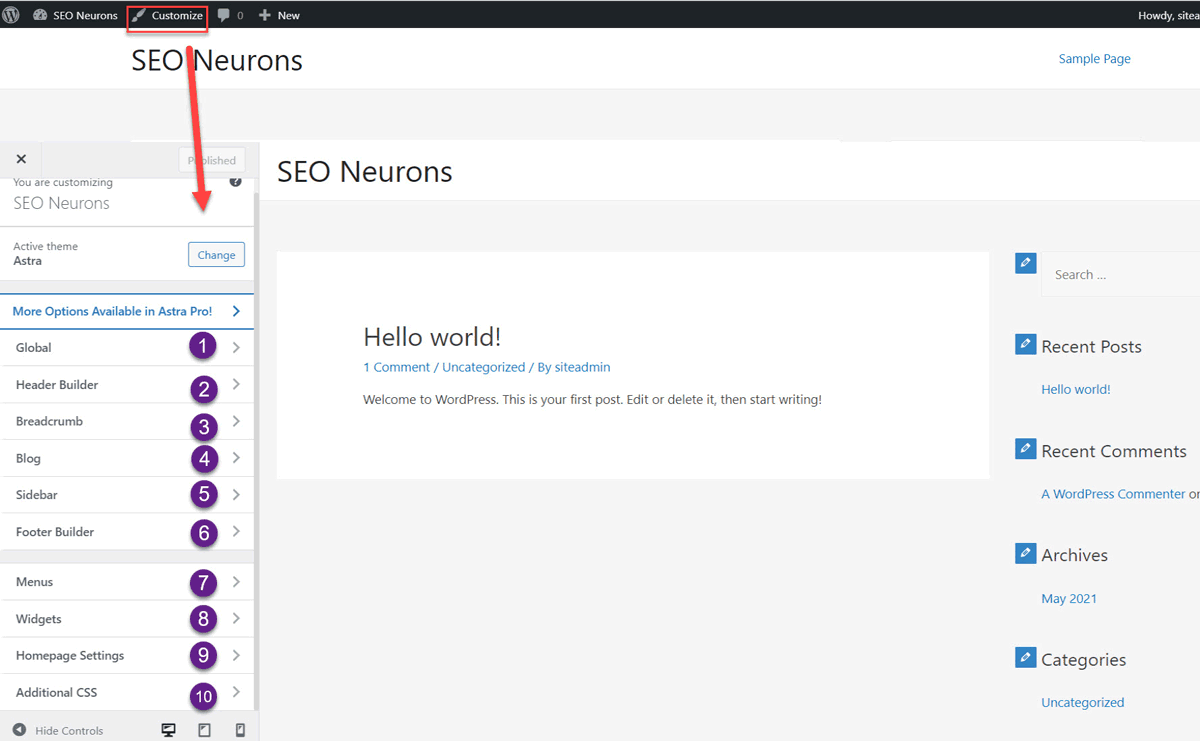
Task: Click the WordPress logo in admin bar
Action: click(11, 15)
